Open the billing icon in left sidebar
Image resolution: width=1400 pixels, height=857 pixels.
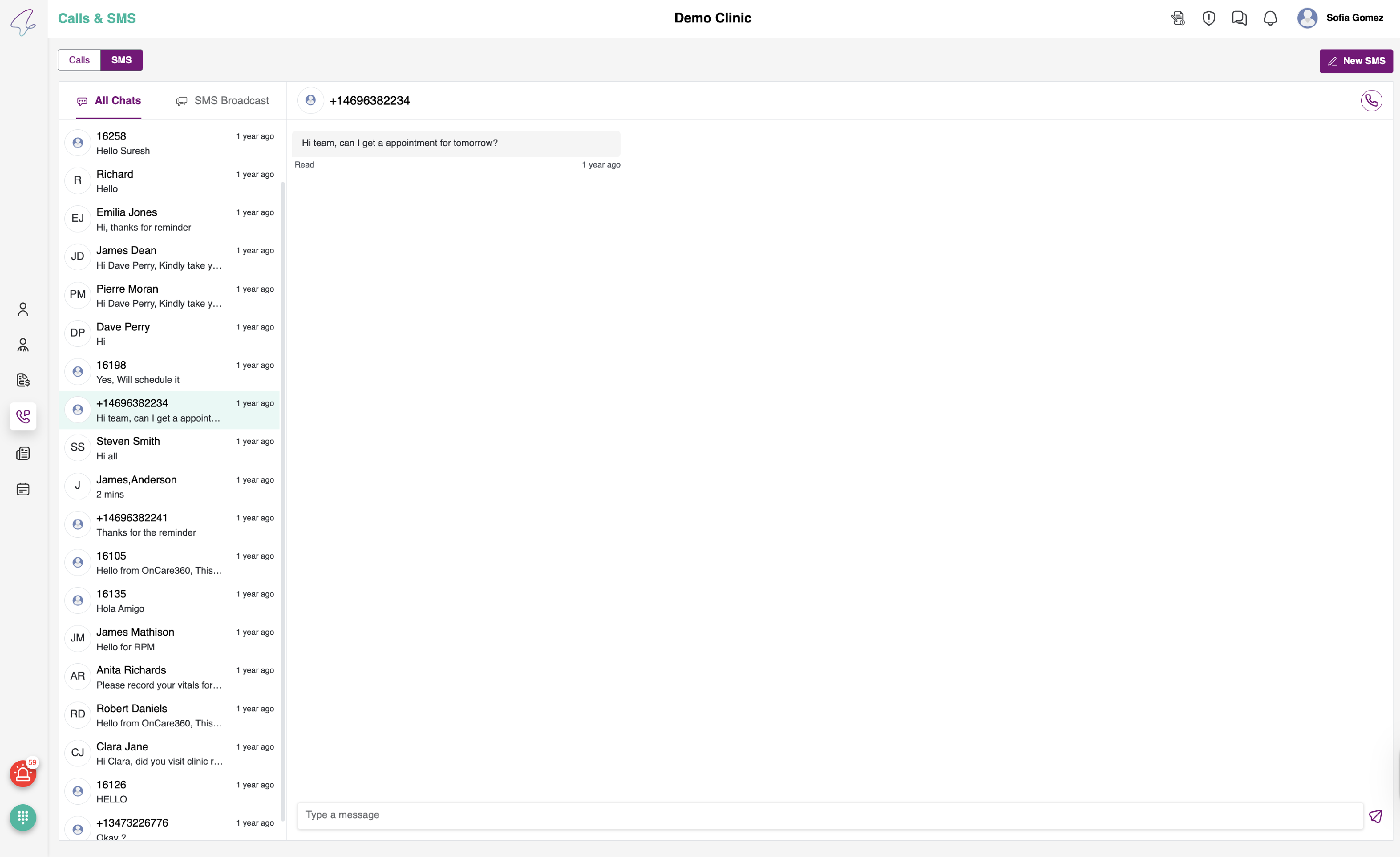coord(23,379)
